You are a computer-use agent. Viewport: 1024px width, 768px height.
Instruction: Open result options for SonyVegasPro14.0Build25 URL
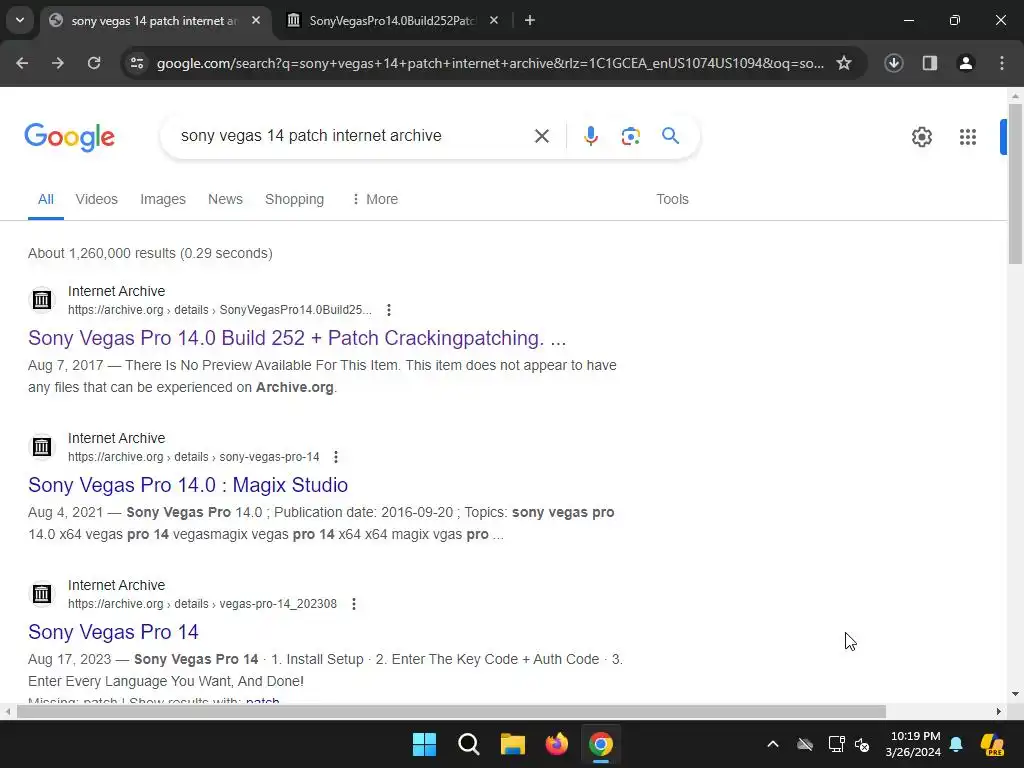point(389,310)
